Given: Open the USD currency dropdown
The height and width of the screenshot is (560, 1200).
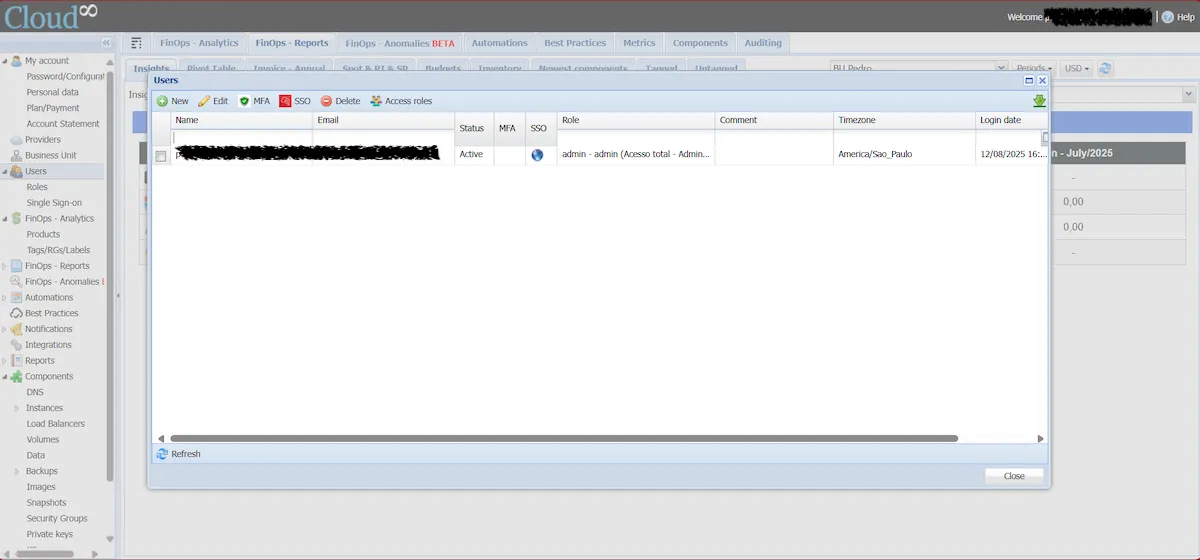Looking at the screenshot, I should [1077, 69].
